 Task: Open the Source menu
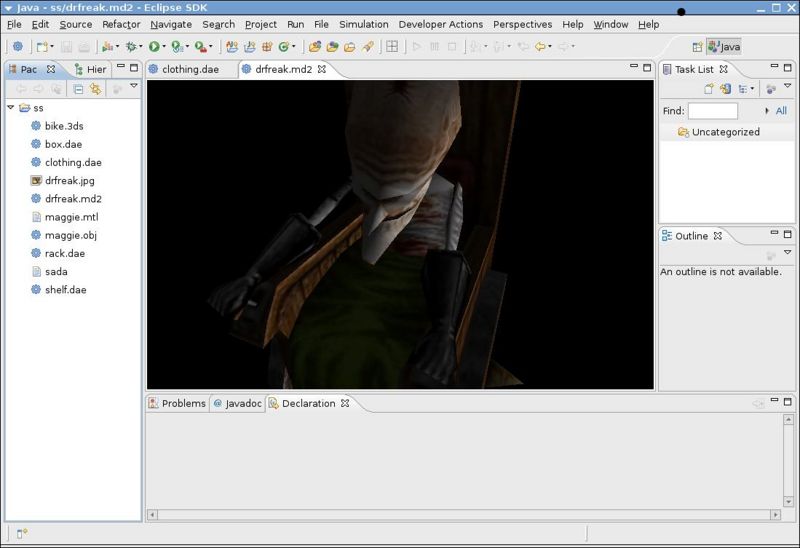(76, 24)
